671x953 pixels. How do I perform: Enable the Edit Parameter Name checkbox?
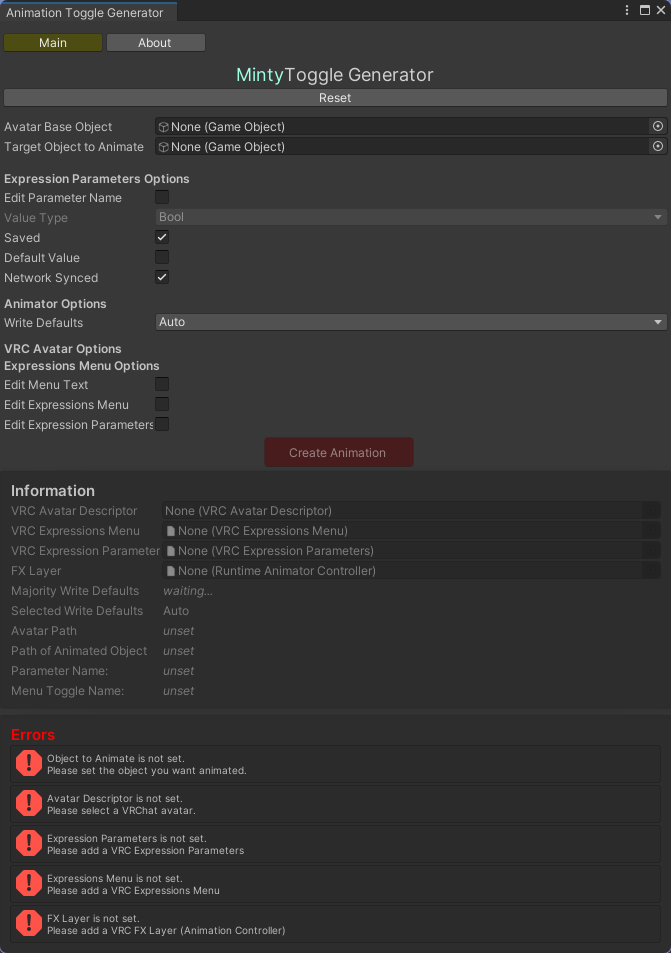point(161,197)
